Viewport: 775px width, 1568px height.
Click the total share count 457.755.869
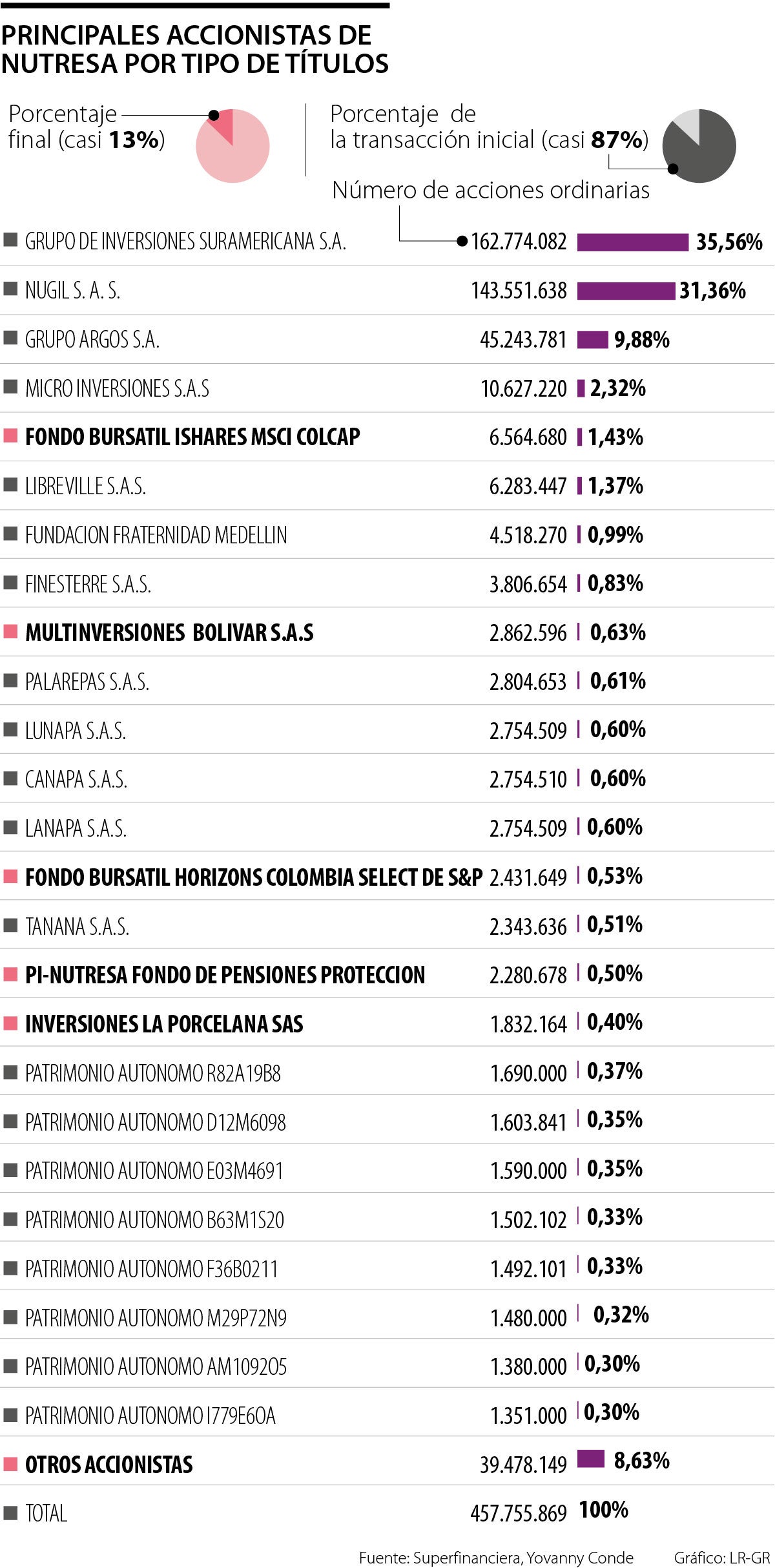pos(518,1513)
